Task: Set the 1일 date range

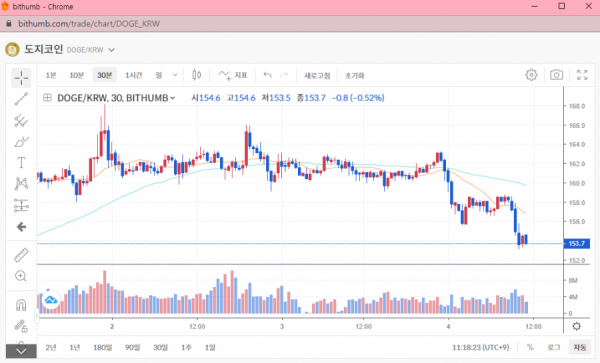Action: [210, 347]
